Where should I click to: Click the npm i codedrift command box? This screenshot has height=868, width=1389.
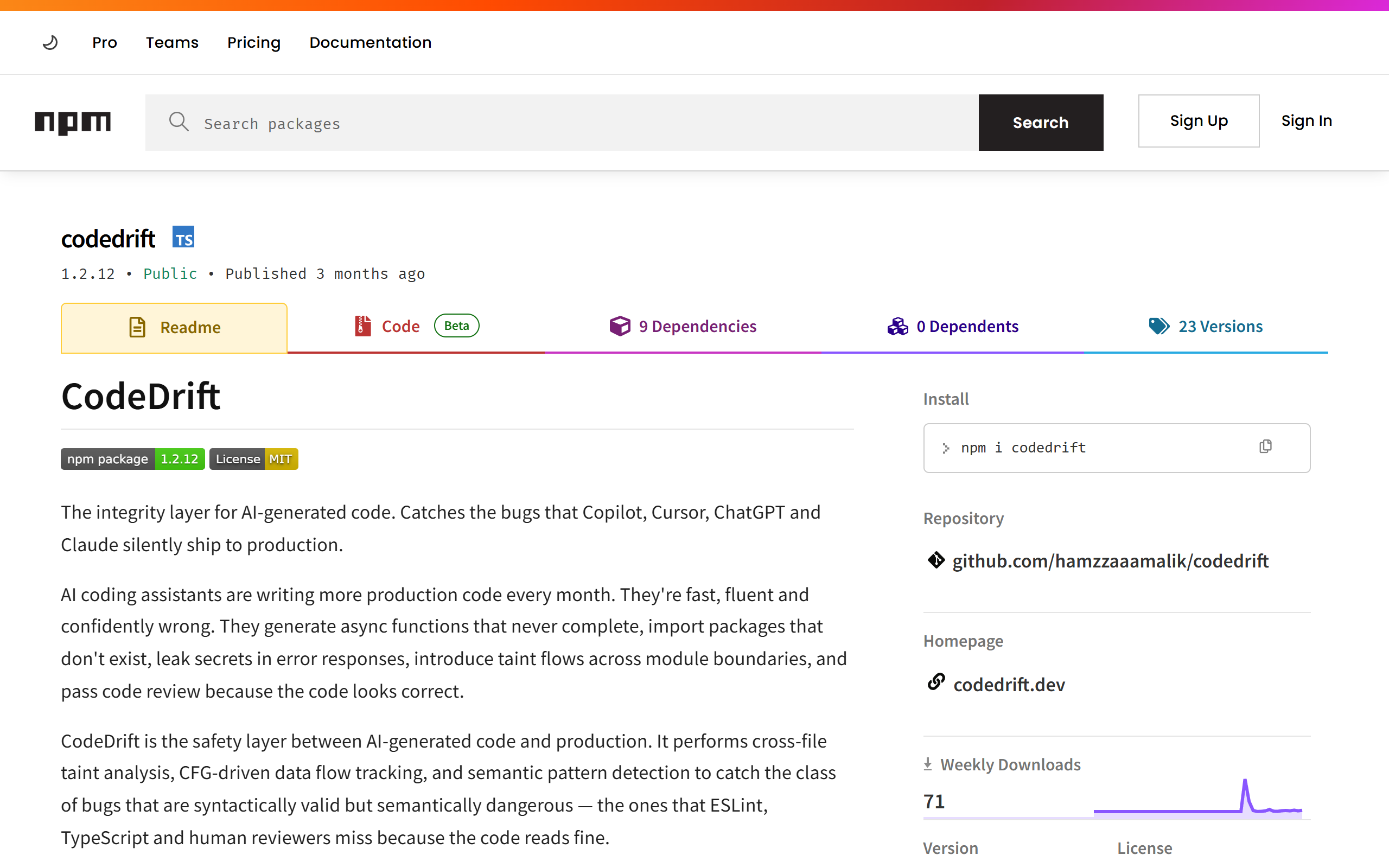1117,448
